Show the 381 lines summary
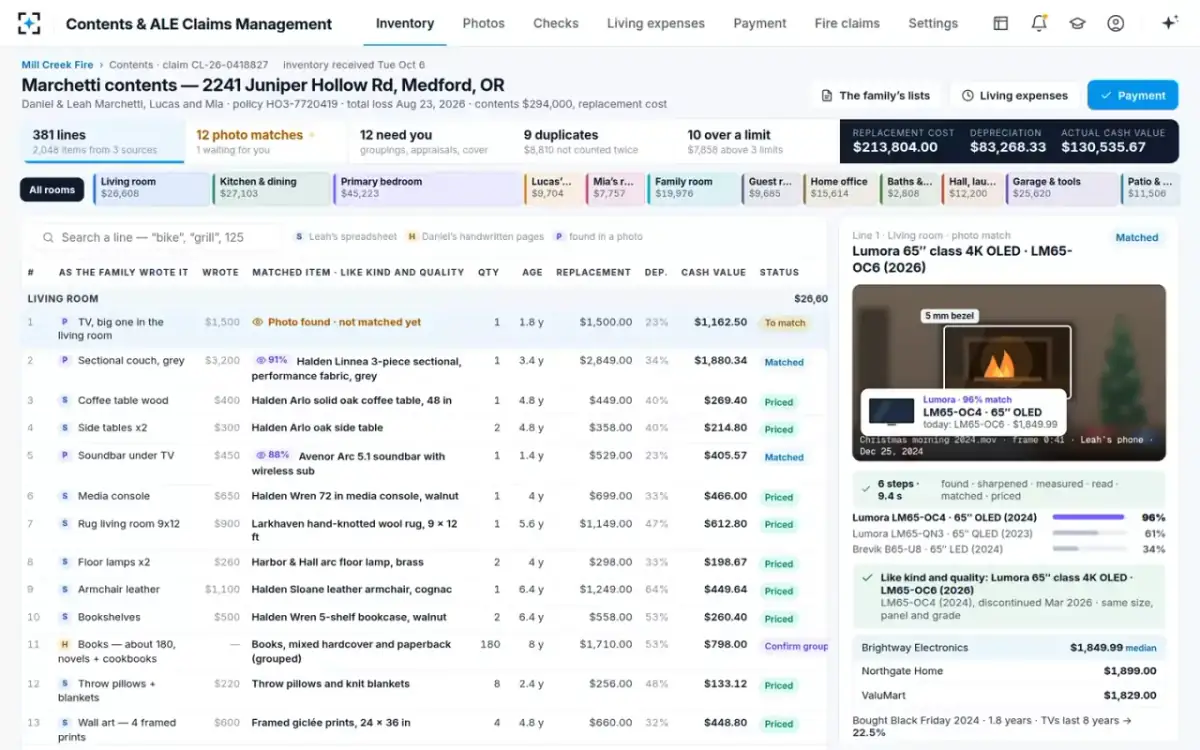The image size is (1200, 750). click(103, 141)
